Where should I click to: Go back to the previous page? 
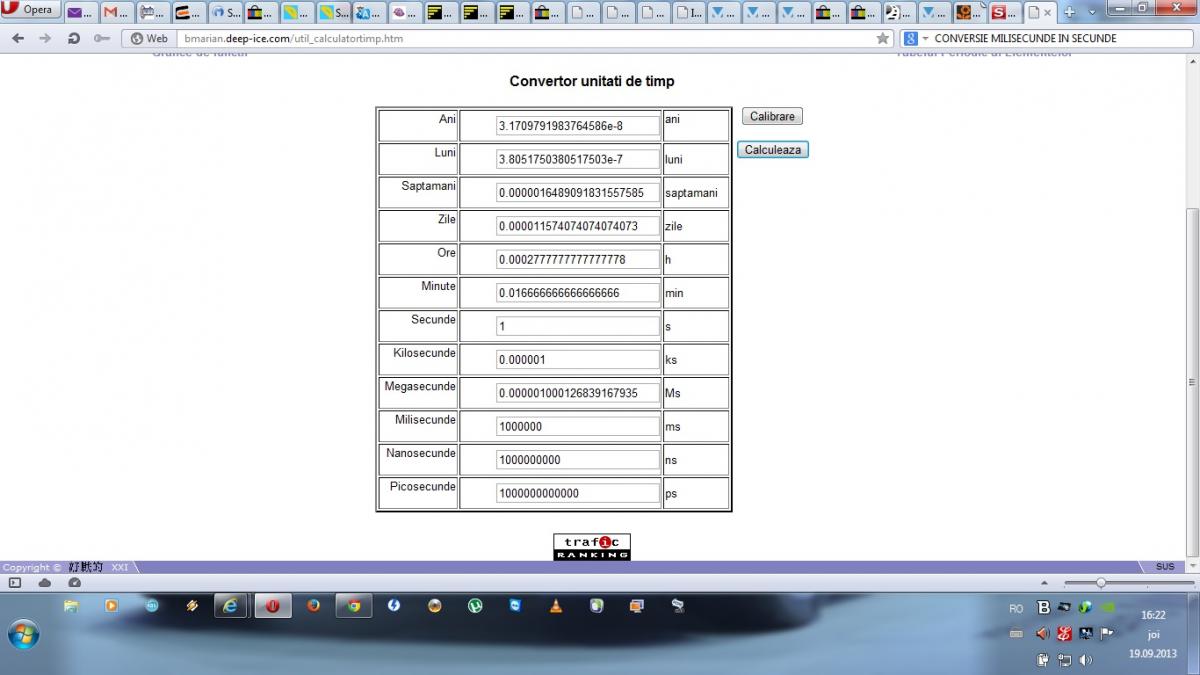(x=18, y=38)
